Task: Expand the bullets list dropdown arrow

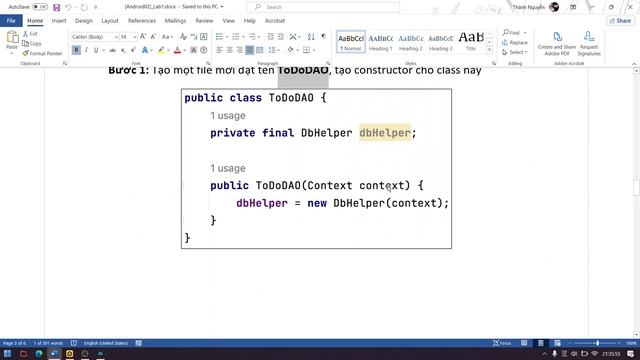Action: click(227, 37)
